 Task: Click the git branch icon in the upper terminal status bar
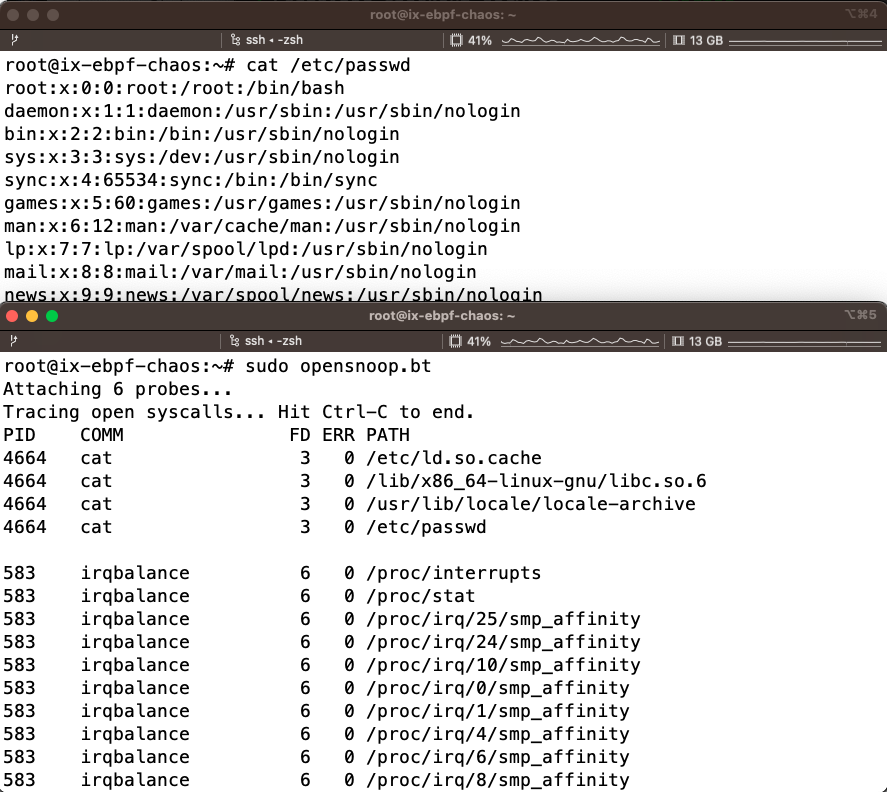[15, 40]
